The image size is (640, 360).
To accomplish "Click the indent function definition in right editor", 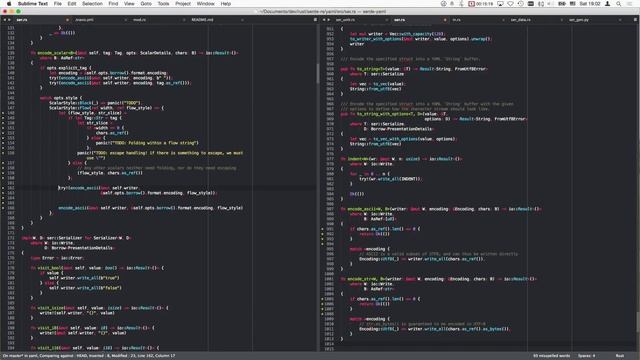I will tap(354, 159).
